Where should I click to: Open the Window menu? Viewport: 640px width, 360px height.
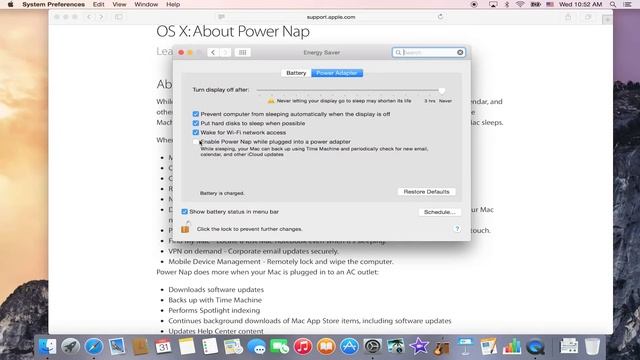pos(146,4)
